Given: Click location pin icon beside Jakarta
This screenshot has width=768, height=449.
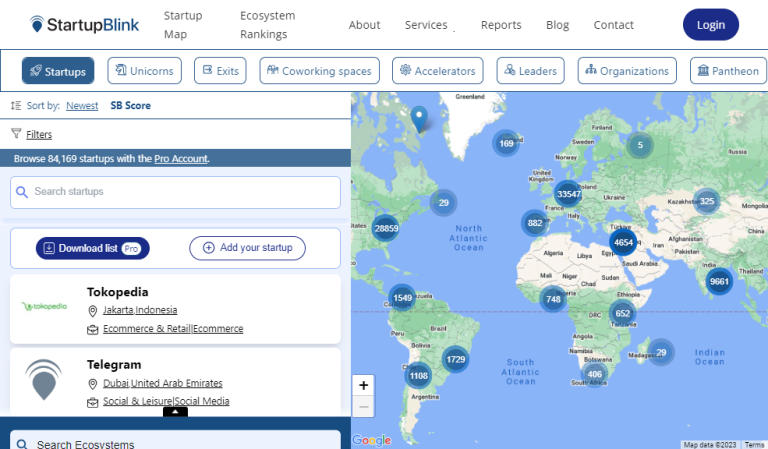Looking at the screenshot, I should pos(93,311).
